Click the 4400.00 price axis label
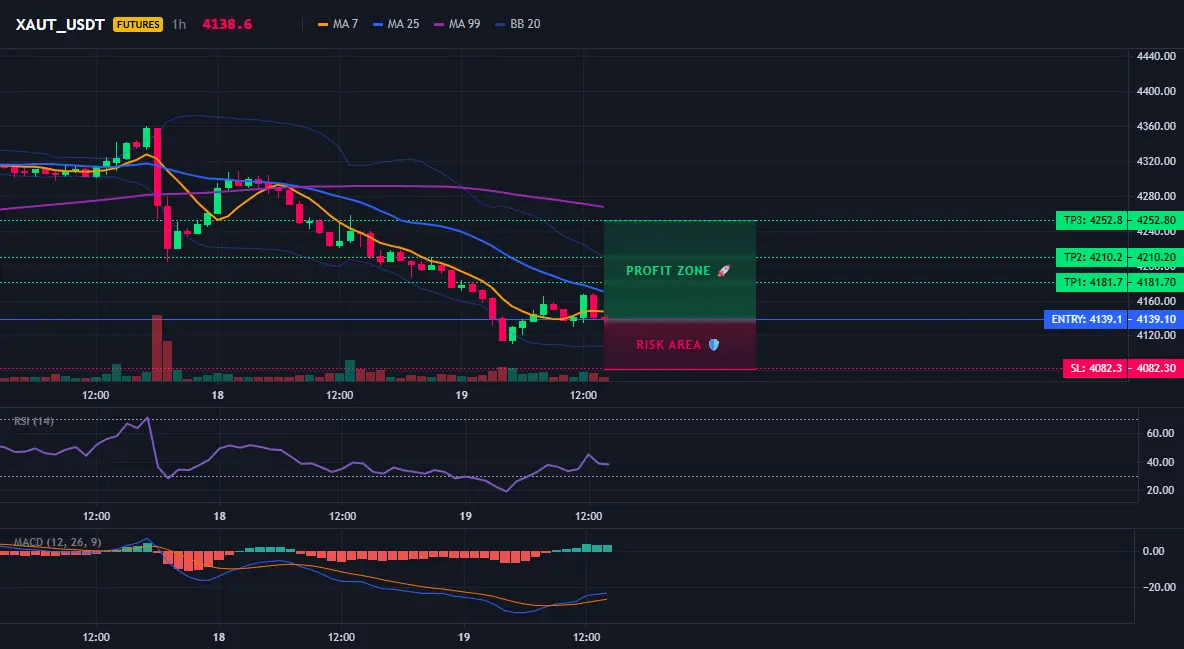This screenshot has height=649, width=1184. point(1156,91)
